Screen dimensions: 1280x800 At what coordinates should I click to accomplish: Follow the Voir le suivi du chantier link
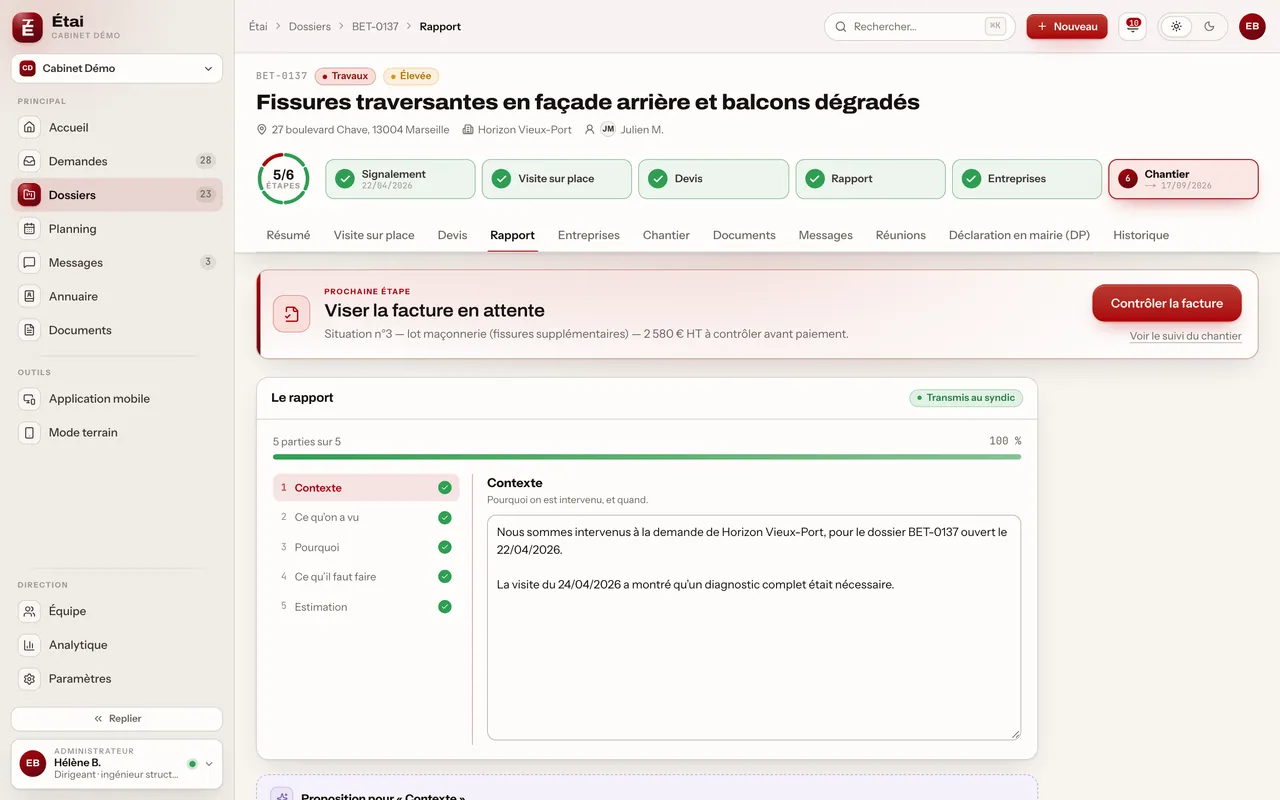(1186, 336)
